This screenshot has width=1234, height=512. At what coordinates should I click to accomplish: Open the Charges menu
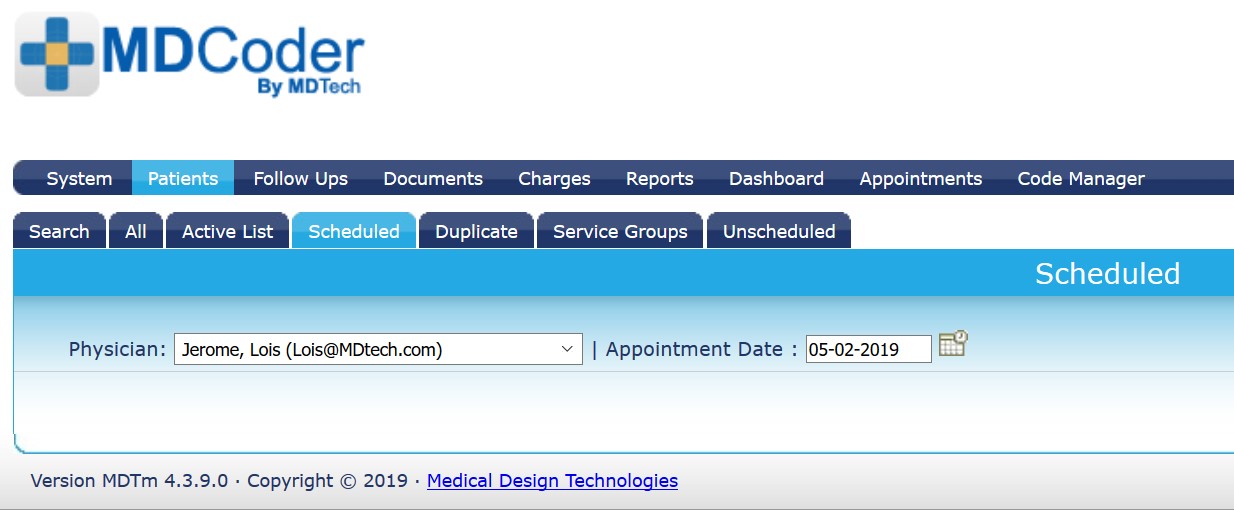(x=554, y=178)
